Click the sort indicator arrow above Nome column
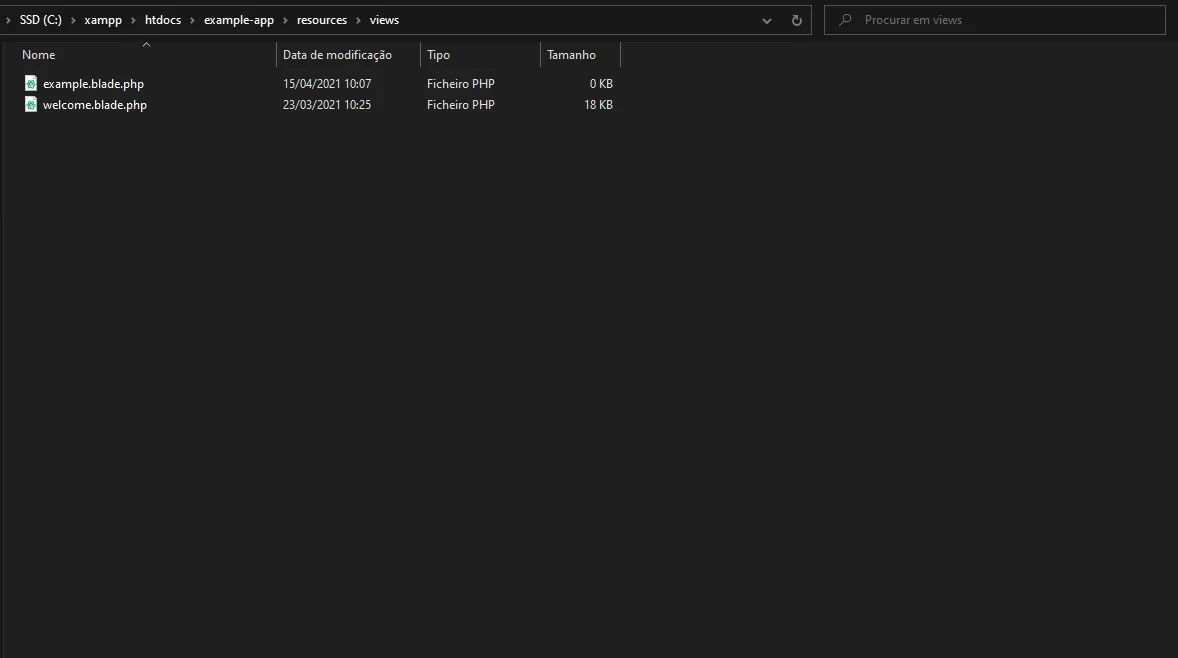 146,44
